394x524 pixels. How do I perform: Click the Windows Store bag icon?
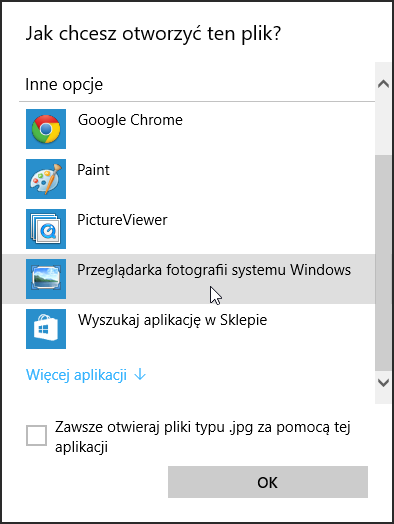pyautogui.click(x=46, y=329)
